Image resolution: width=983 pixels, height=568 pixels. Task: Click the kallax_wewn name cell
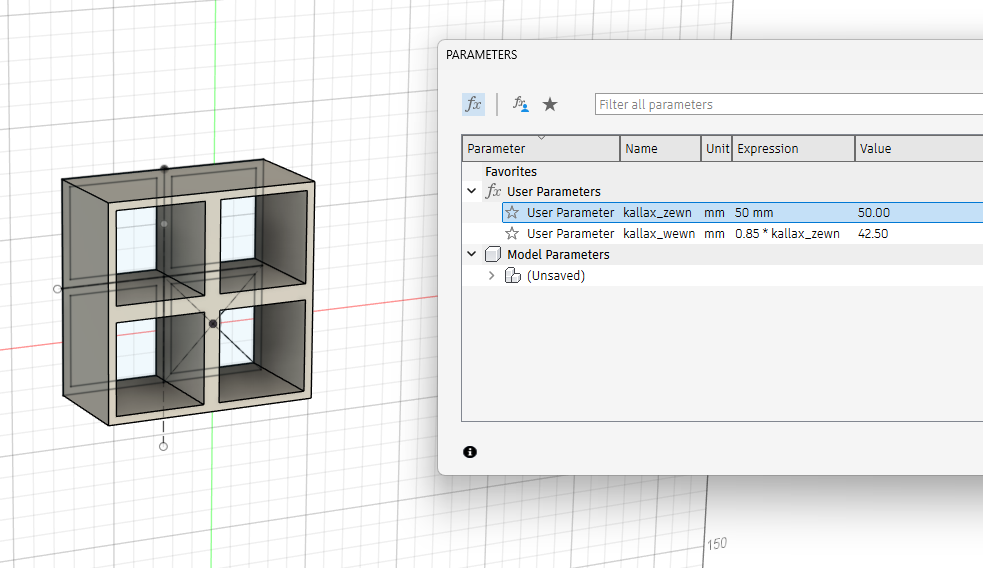point(658,233)
